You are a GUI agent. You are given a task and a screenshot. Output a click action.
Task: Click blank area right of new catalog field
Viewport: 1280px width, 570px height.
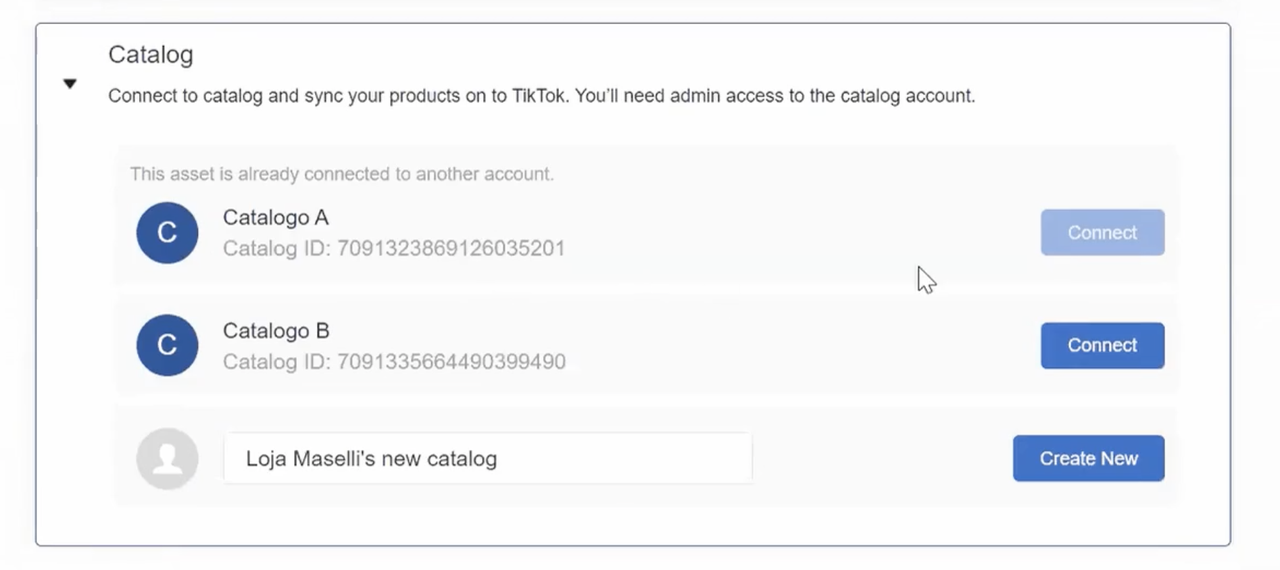point(882,458)
